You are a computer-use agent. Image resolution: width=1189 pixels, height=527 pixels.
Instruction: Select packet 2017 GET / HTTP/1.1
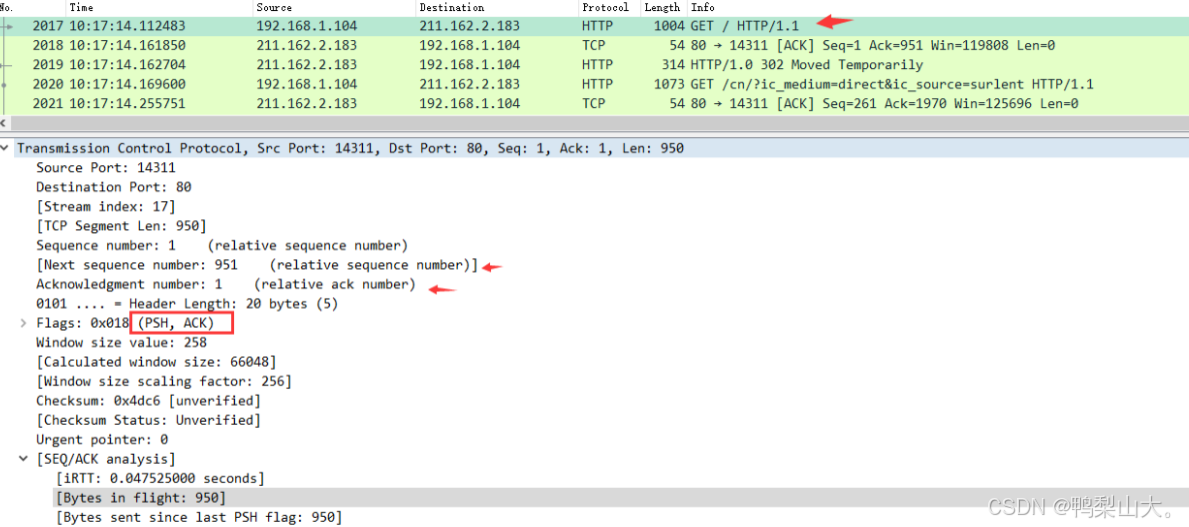click(594, 26)
